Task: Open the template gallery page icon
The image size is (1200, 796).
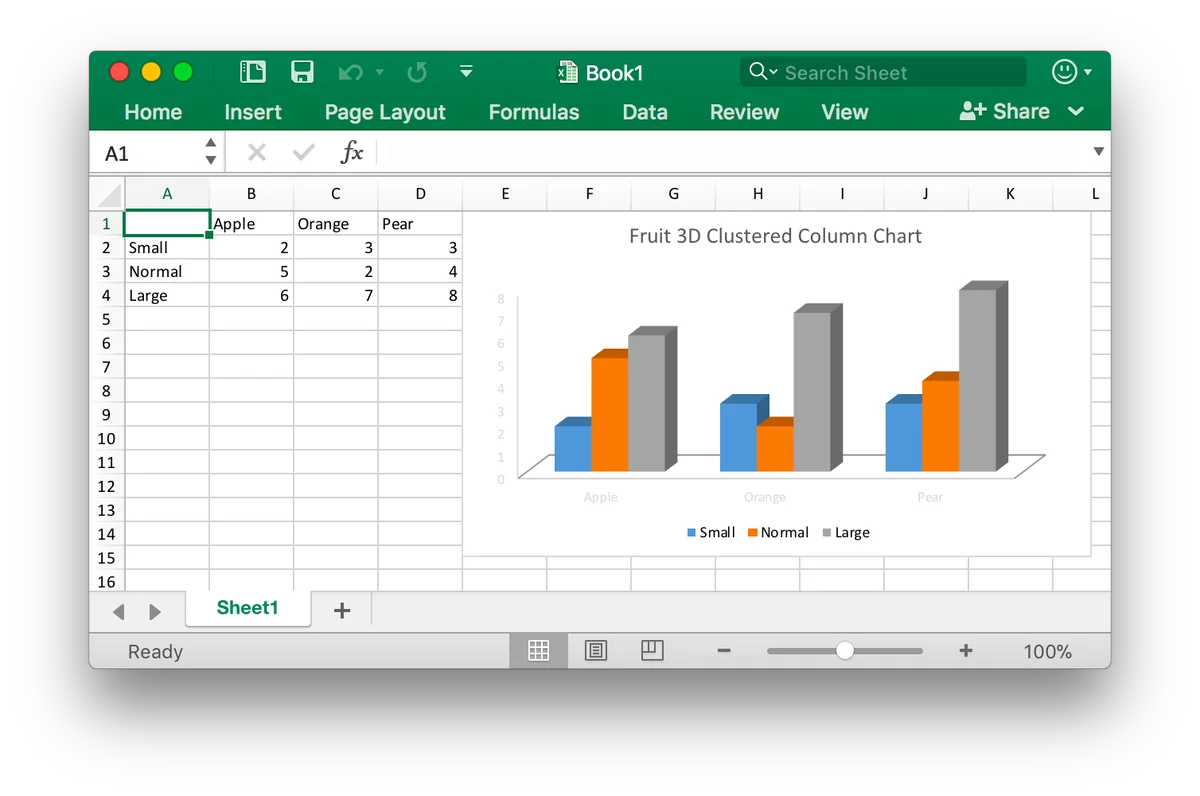Action: coord(253,72)
